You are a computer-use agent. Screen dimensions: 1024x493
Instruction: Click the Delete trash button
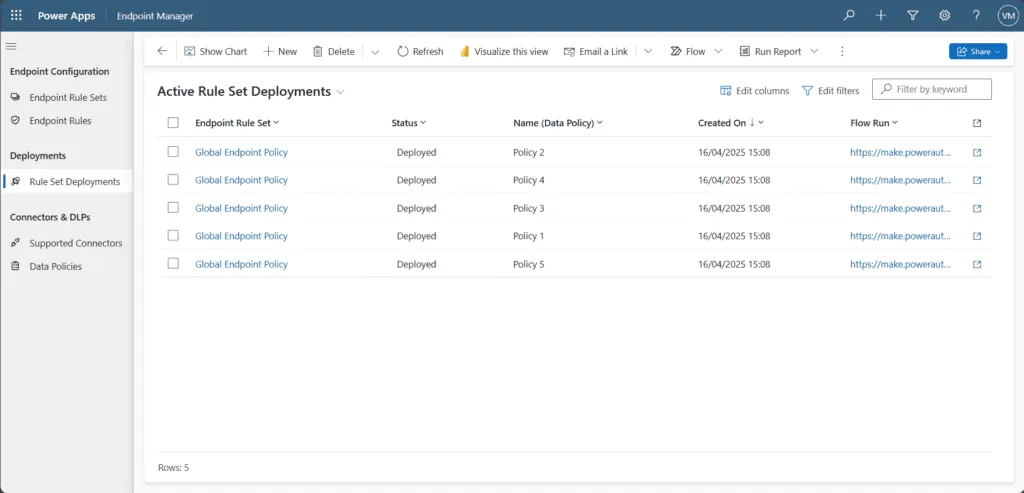pyautogui.click(x=334, y=52)
